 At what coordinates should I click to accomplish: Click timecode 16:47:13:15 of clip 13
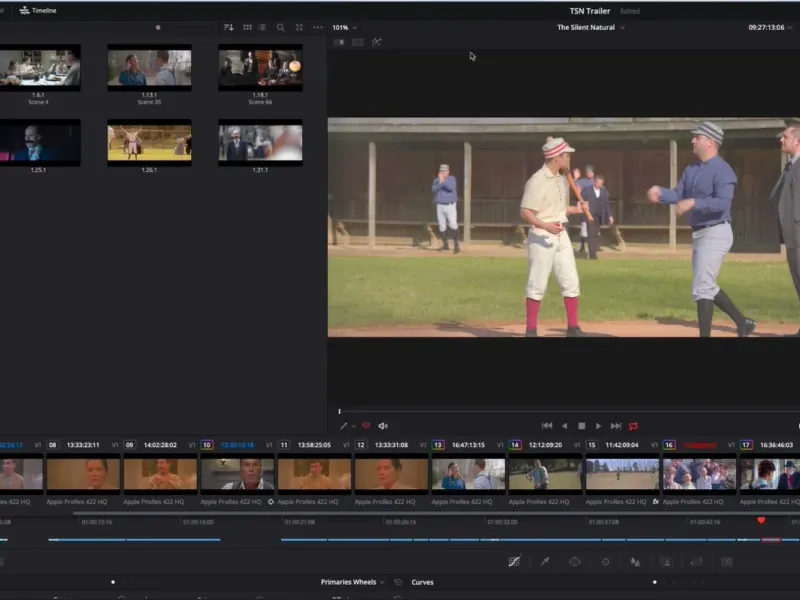click(468, 445)
